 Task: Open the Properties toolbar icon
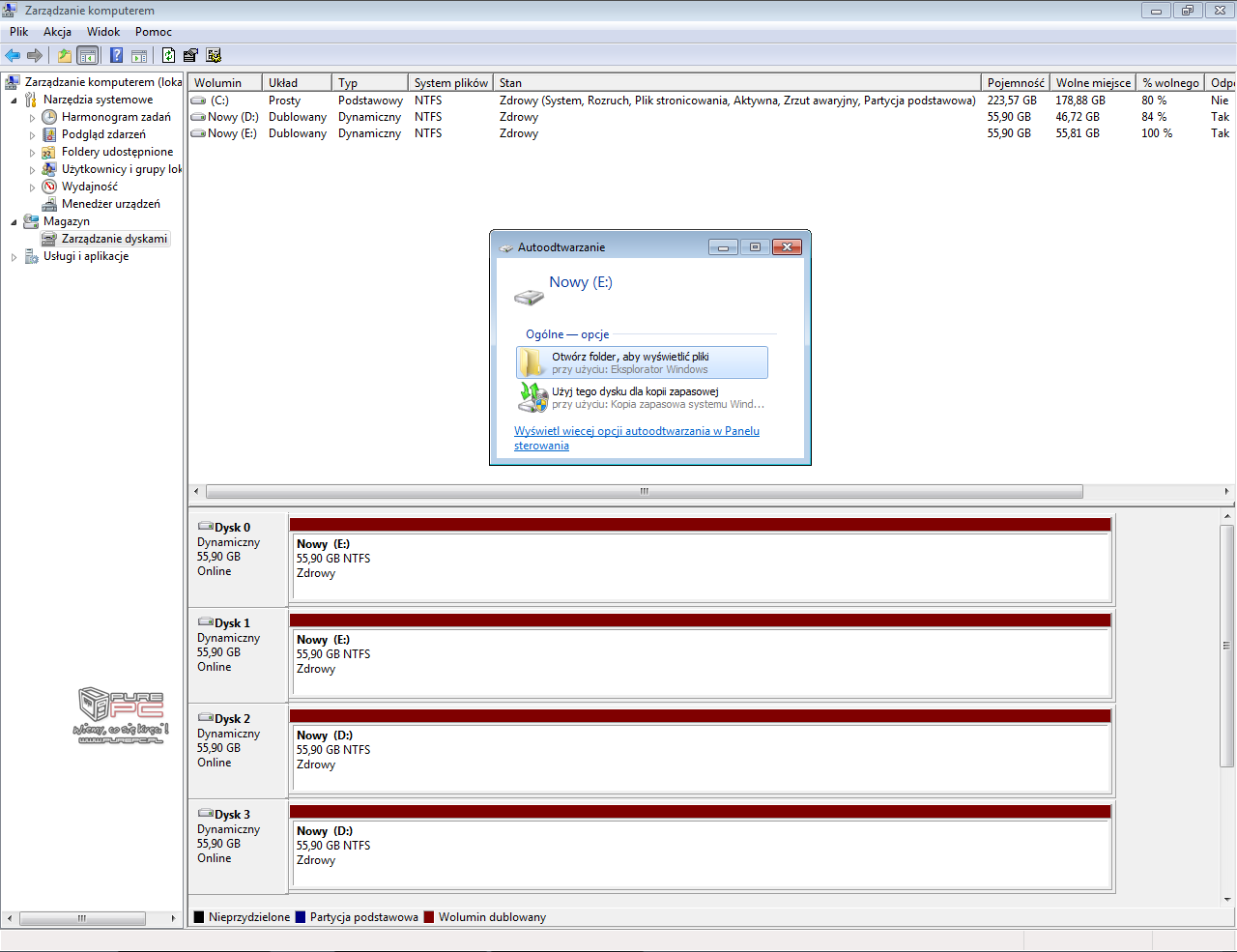(x=190, y=55)
